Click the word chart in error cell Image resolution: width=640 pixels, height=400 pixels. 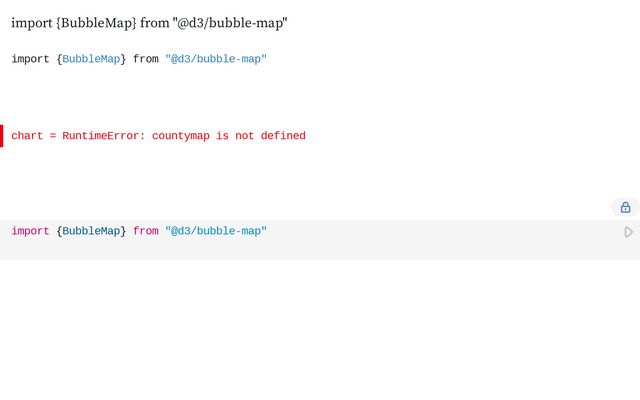point(27,136)
